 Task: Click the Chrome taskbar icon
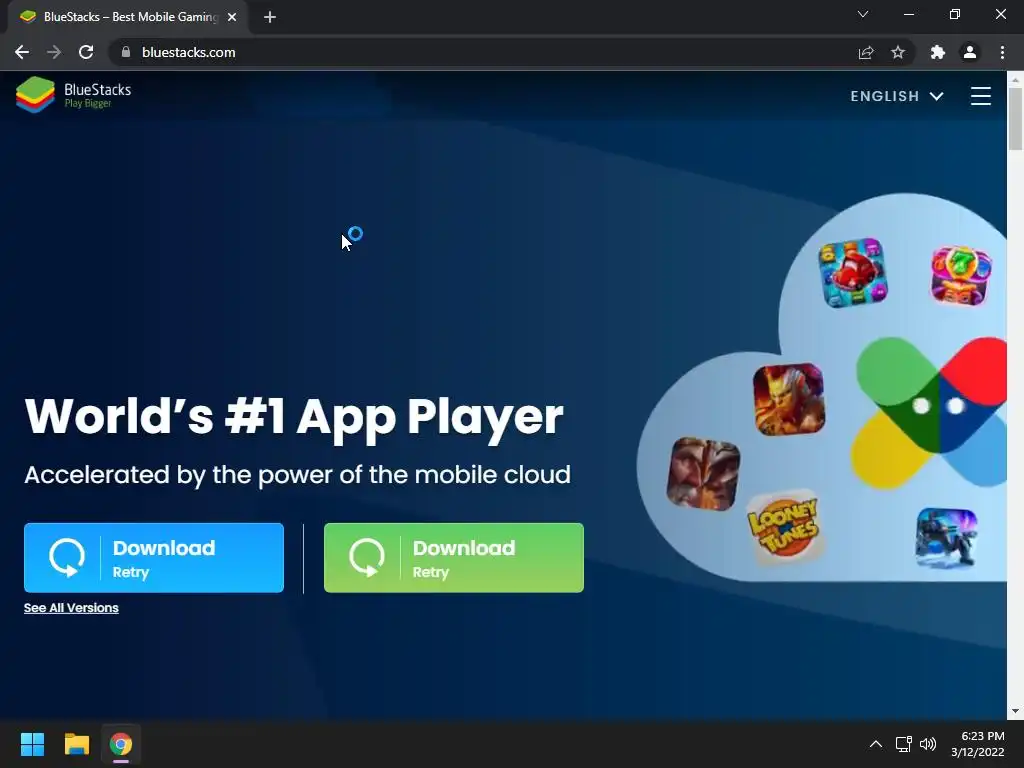click(121, 744)
